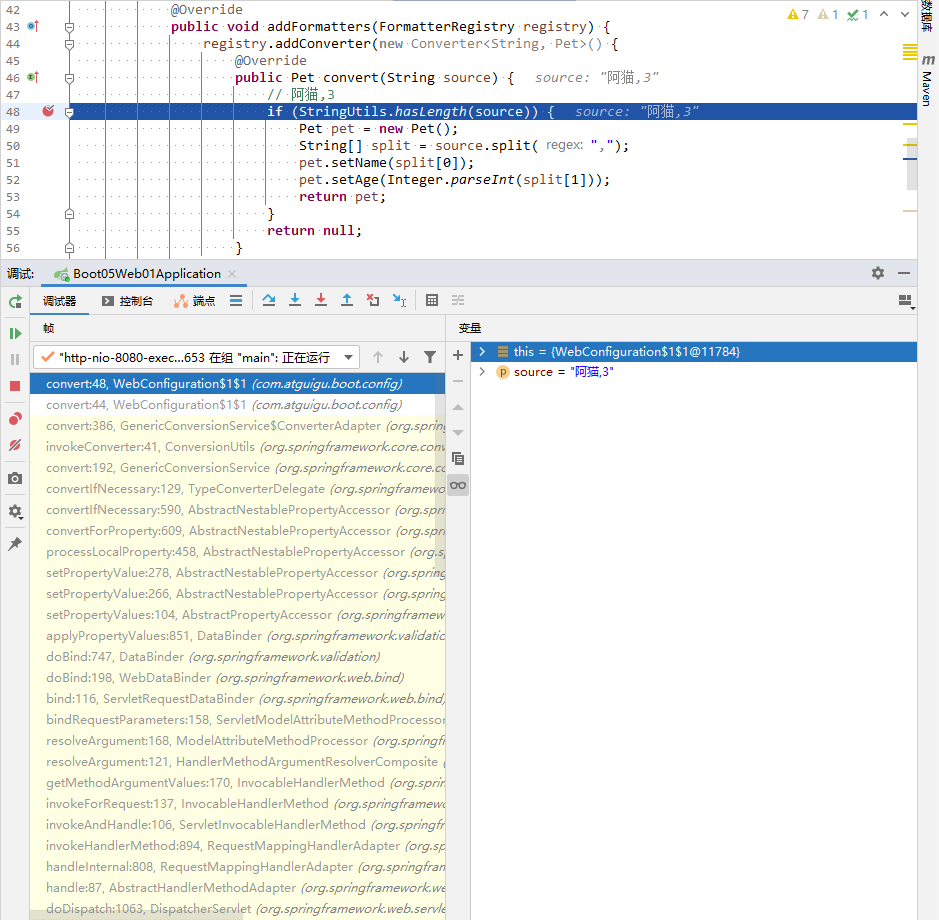Click the Rerun debug session icon
Viewport: 939px width, 920px height.
point(16,301)
